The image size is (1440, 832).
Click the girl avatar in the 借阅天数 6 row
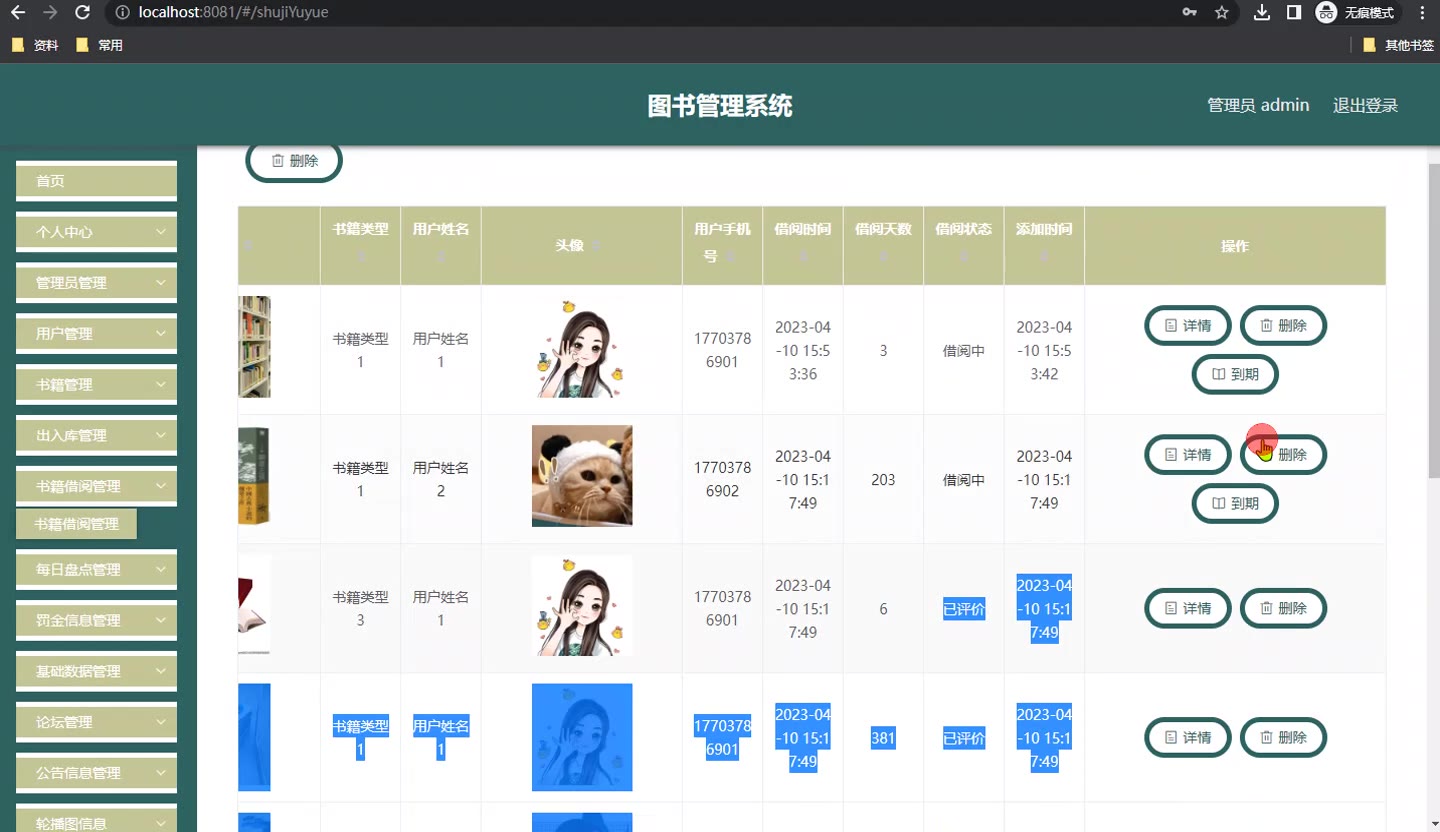(x=582, y=605)
